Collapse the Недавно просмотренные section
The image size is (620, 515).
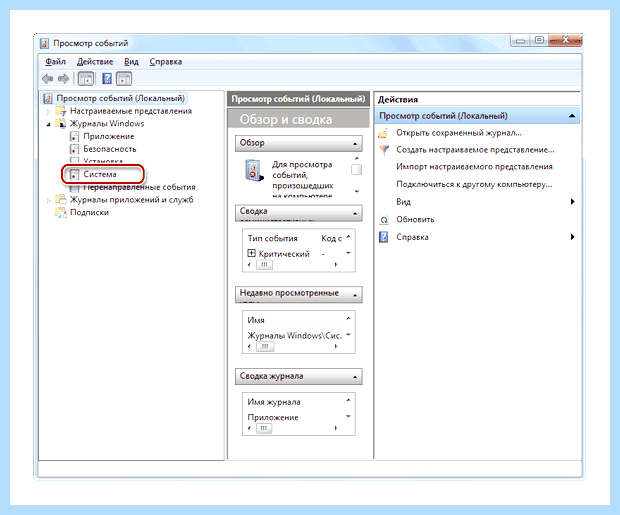click(x=355, y=295)
